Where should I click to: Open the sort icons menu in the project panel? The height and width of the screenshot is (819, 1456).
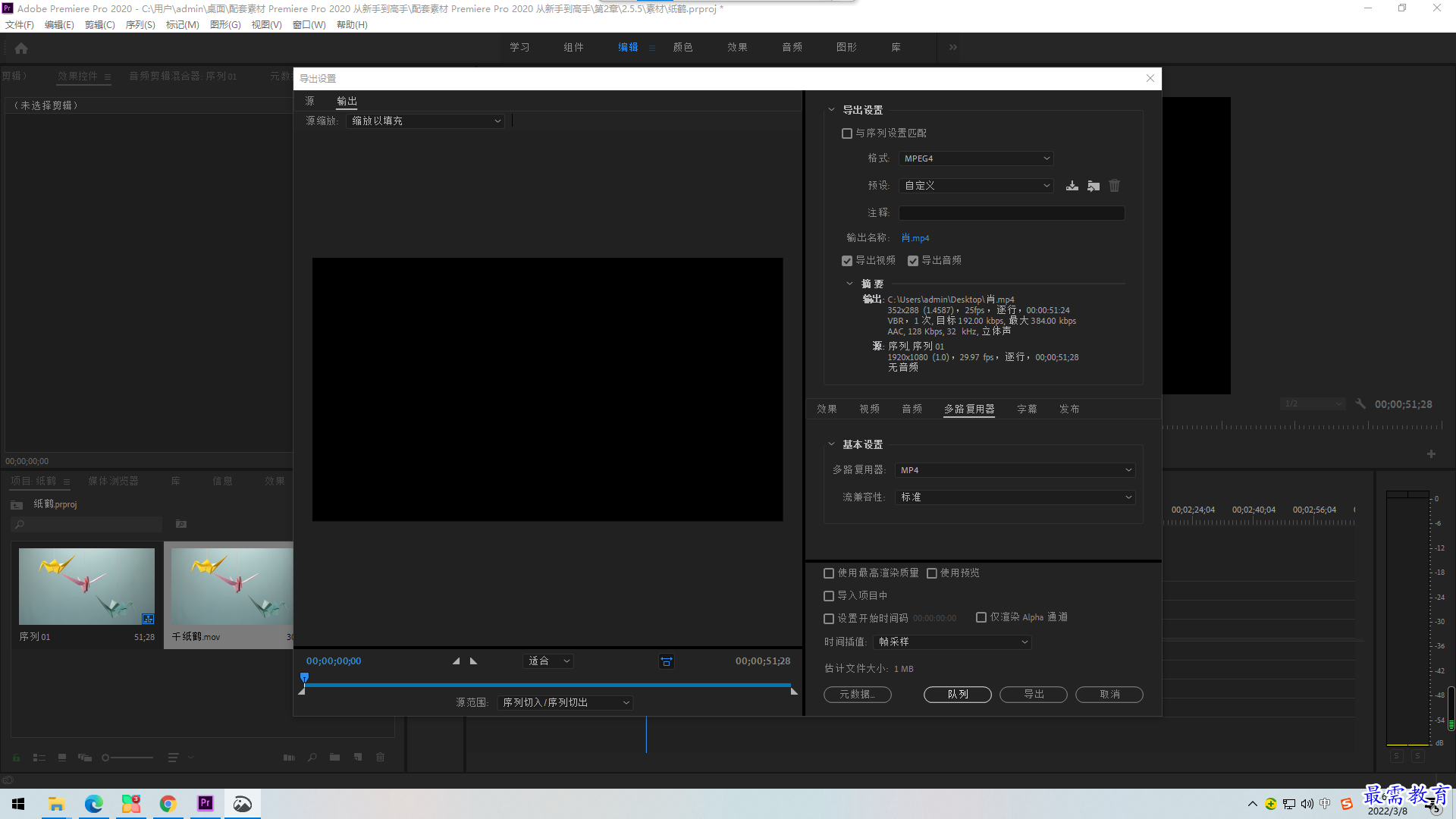click(x=178, y=758)
